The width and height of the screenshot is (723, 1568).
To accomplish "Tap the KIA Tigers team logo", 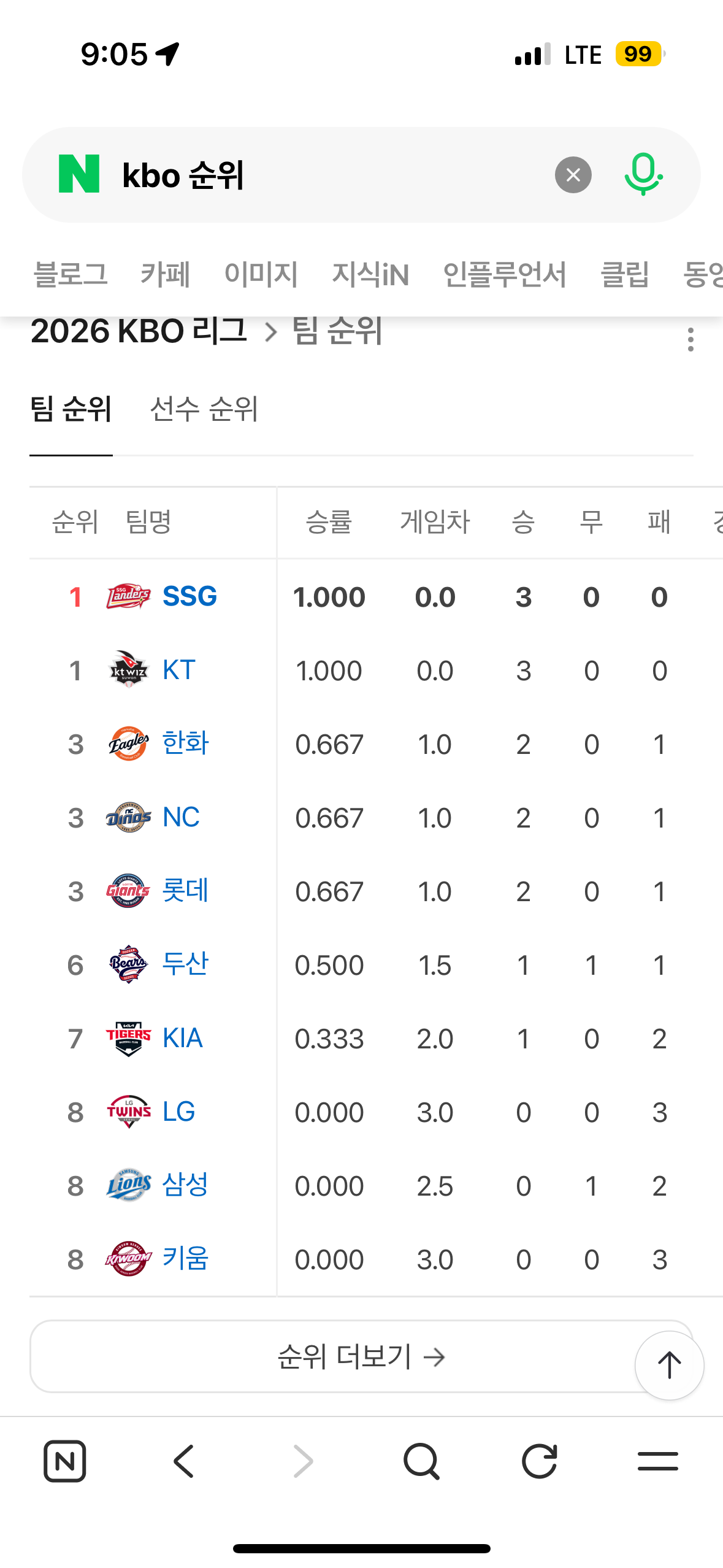I will (x=128, y=1038).
